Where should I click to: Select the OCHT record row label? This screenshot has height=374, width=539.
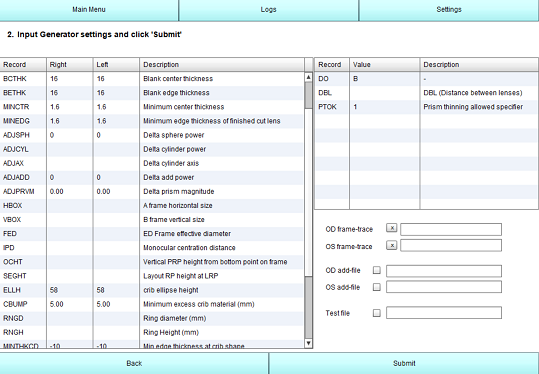tap(13, 262)
